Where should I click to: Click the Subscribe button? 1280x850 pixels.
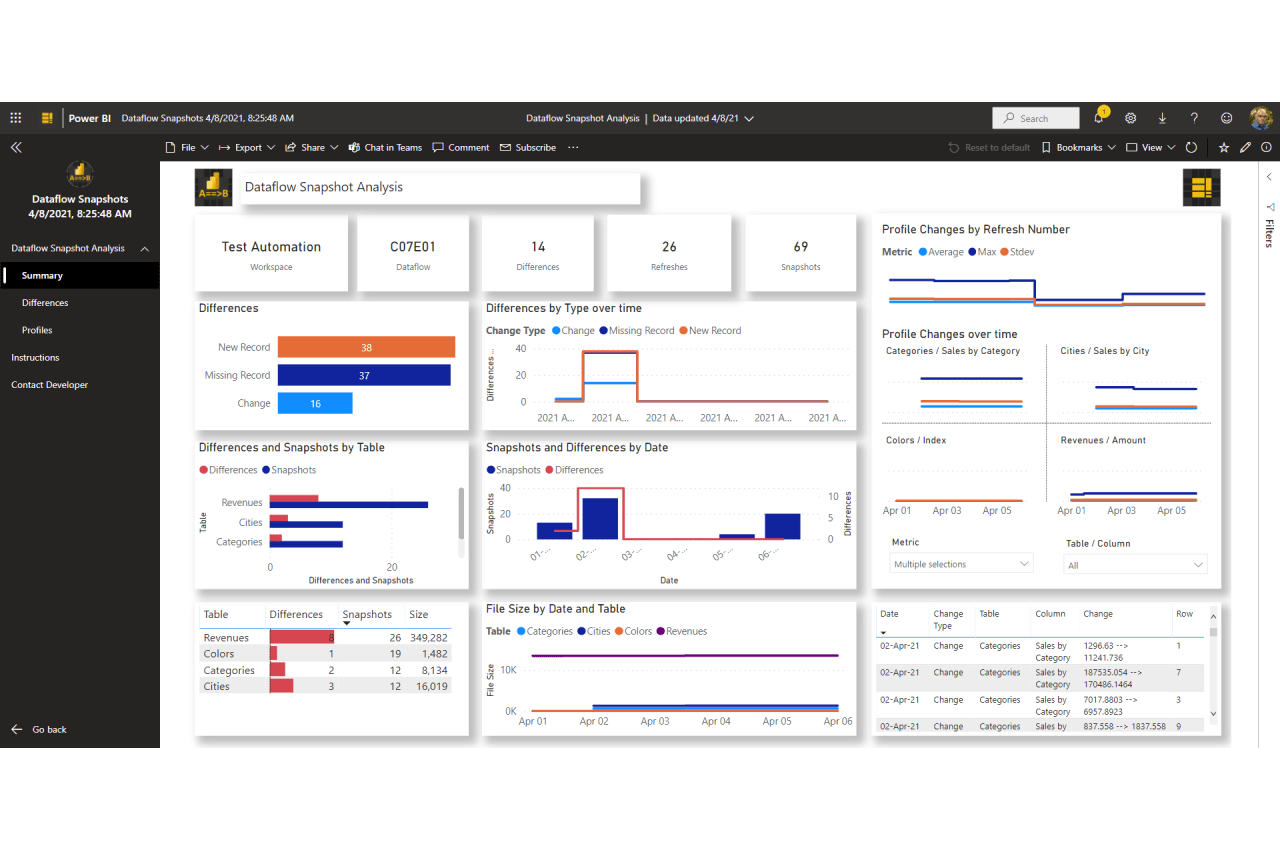click(x=528, y=147)
